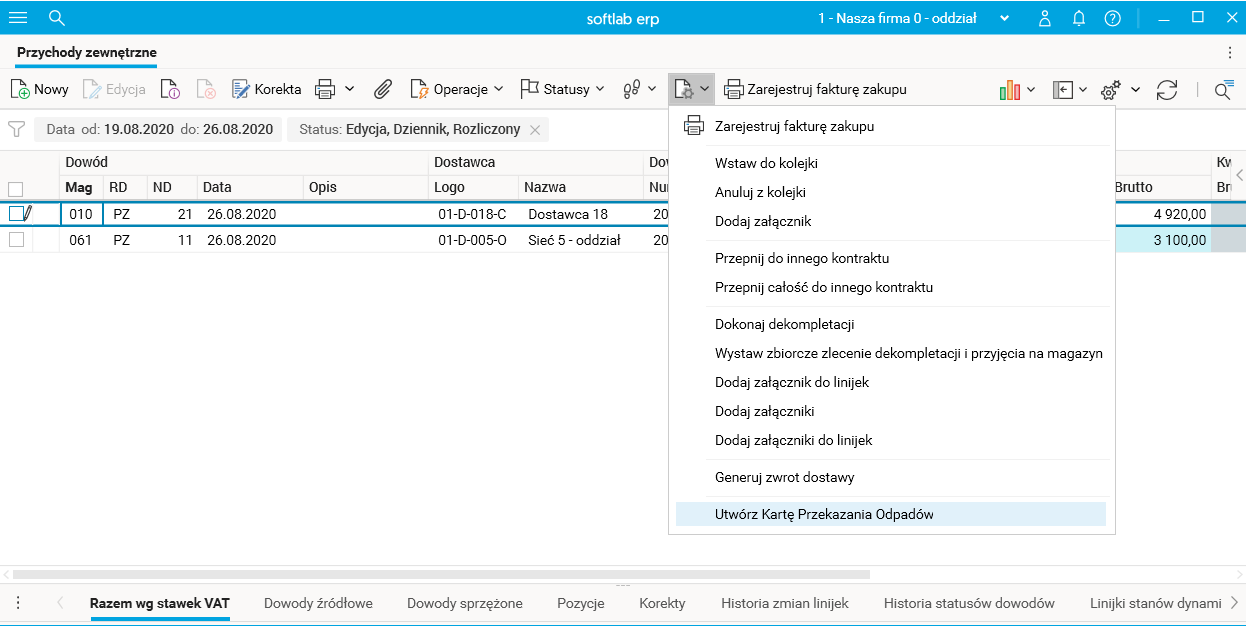The height and width of the screenshot is (633, 1246).
Task: Click the paperclip attachment icon
Action: pos(382,90)
